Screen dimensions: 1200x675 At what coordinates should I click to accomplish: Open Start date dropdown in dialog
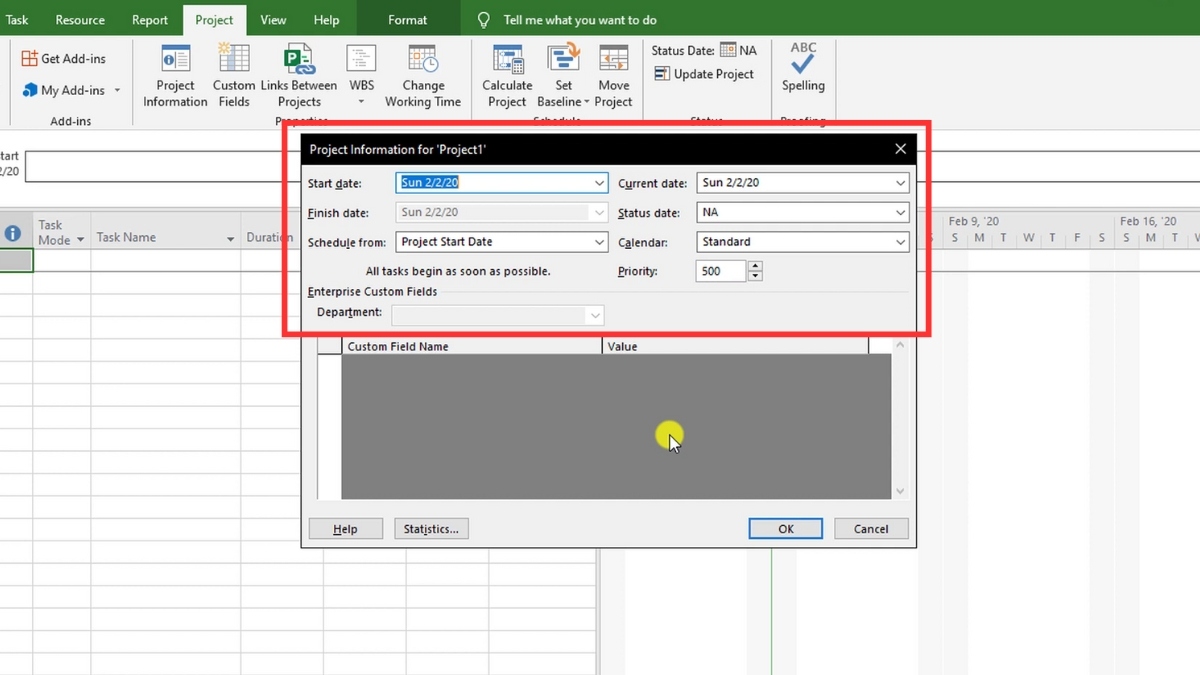(599, 184)
